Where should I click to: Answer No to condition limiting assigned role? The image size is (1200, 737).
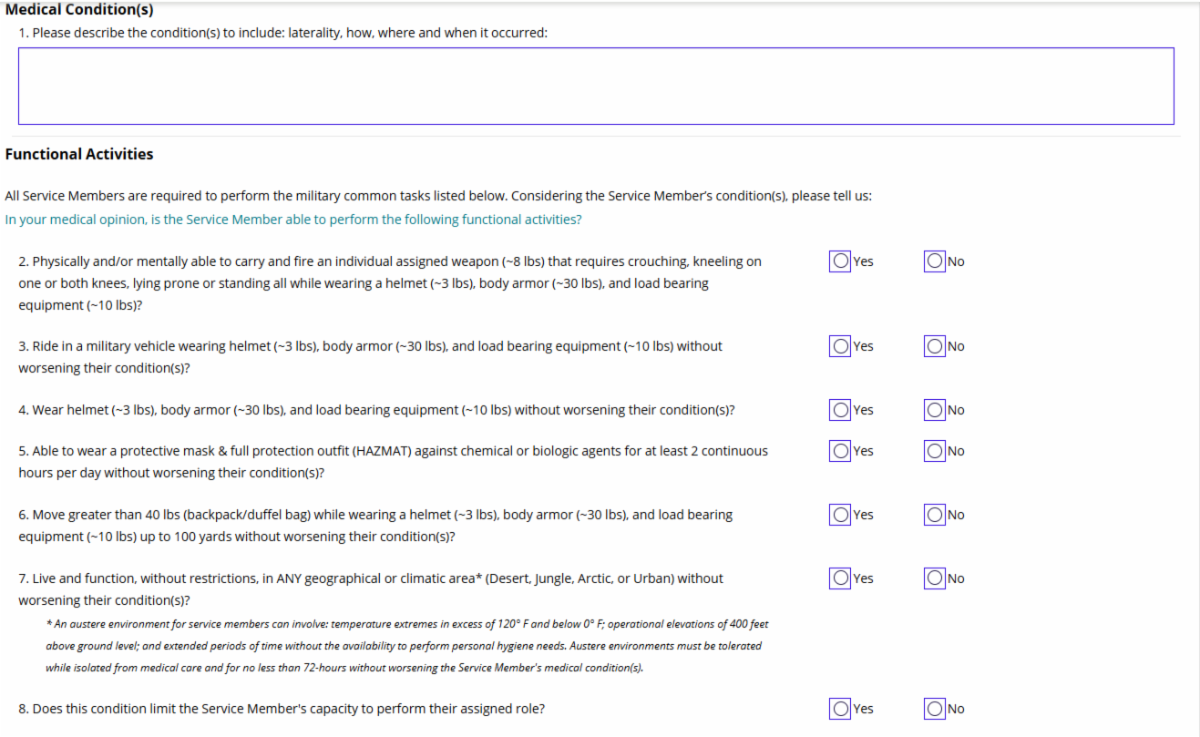(935, 709)
